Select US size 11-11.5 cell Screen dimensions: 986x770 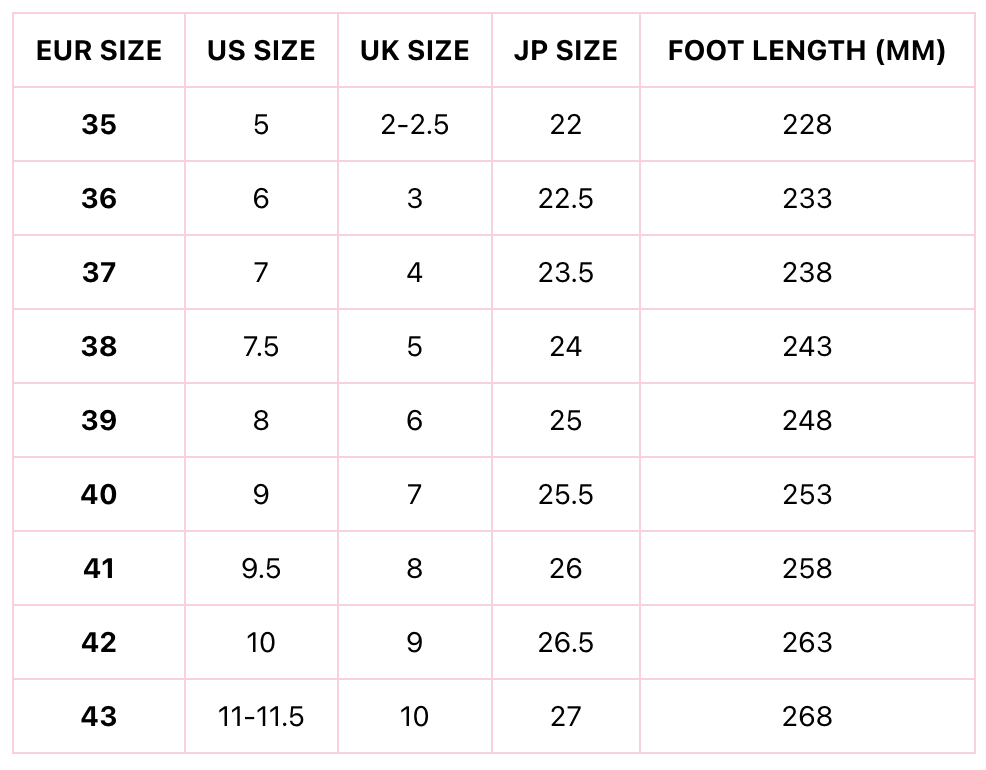point(261,717)
